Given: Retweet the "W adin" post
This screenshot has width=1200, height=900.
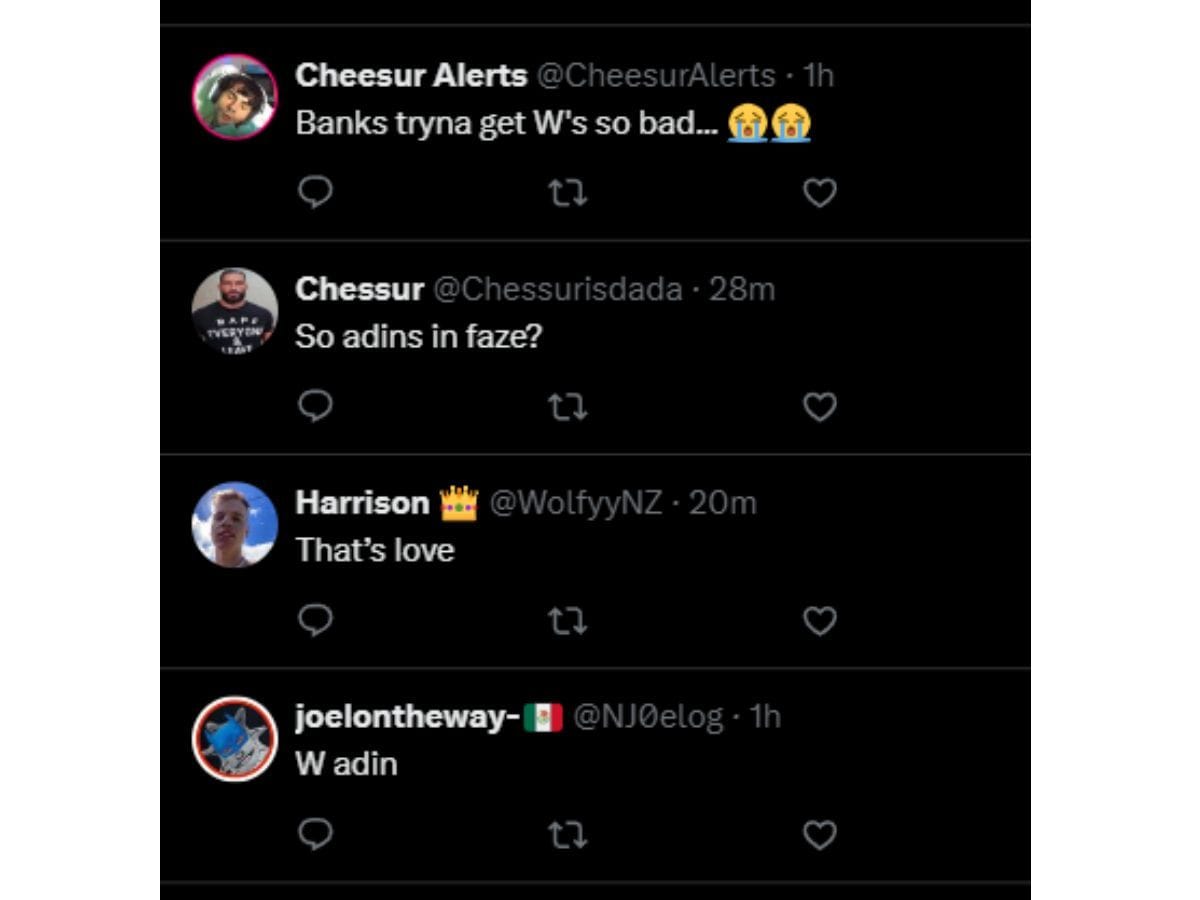Looking at the screenshot, I should click(x=568, y=834).
